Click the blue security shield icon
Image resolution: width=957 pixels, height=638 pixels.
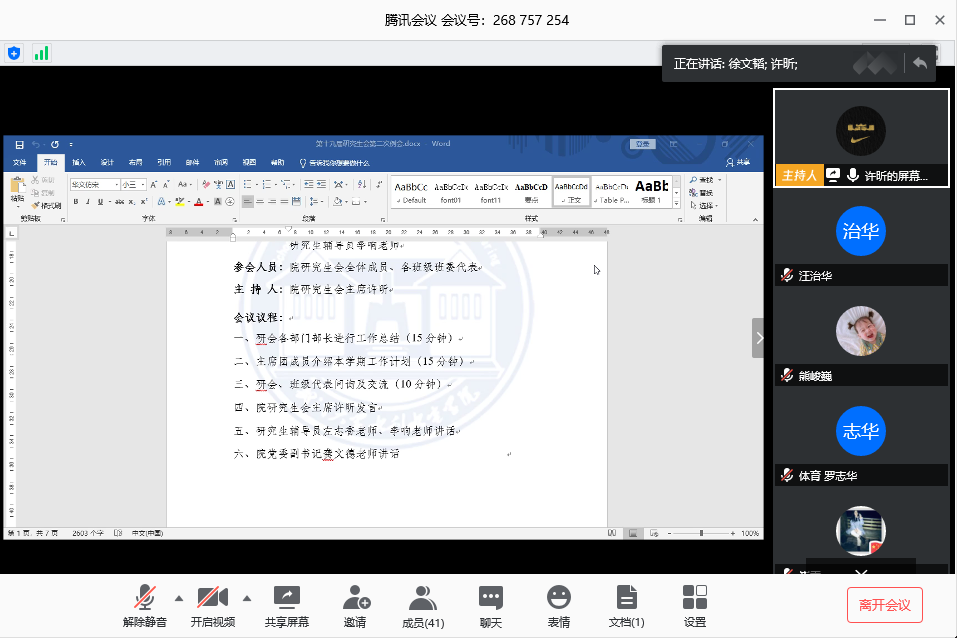tap(14, 53)
